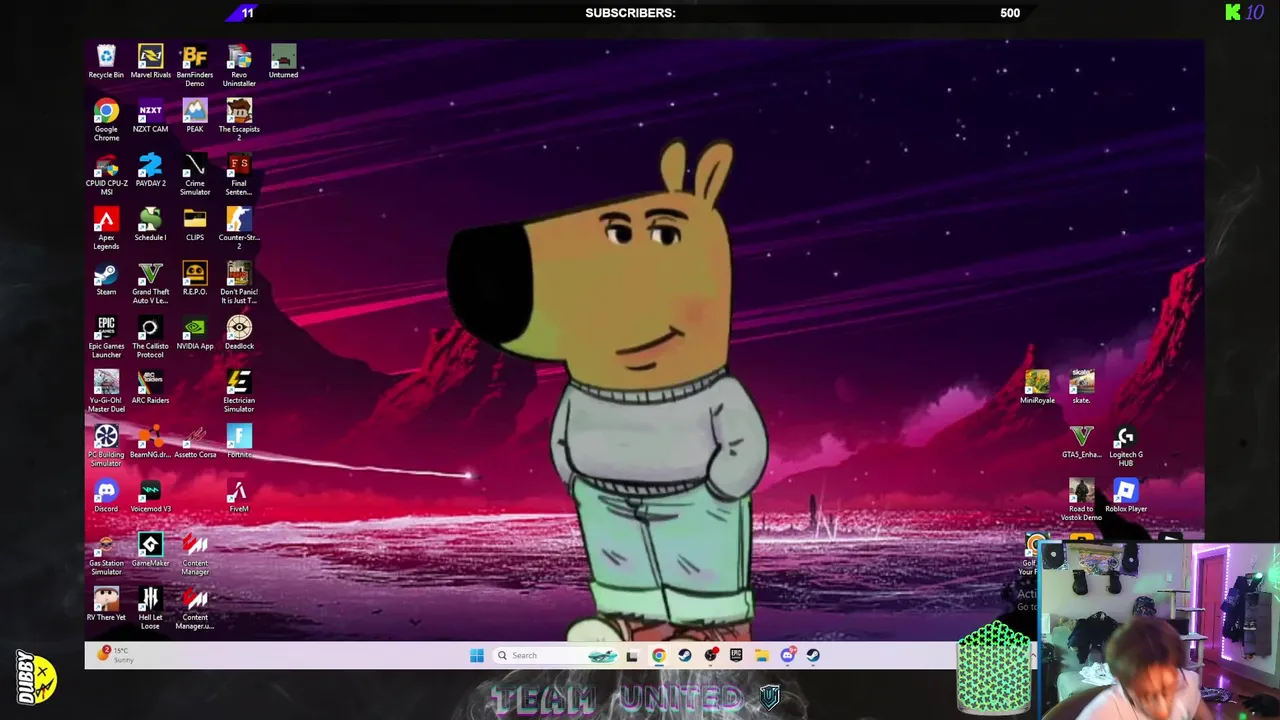Screen dimensions: 1280x720
Task: Open Google Chrome desktop shortcut
Action: click(x=106, y=119)
